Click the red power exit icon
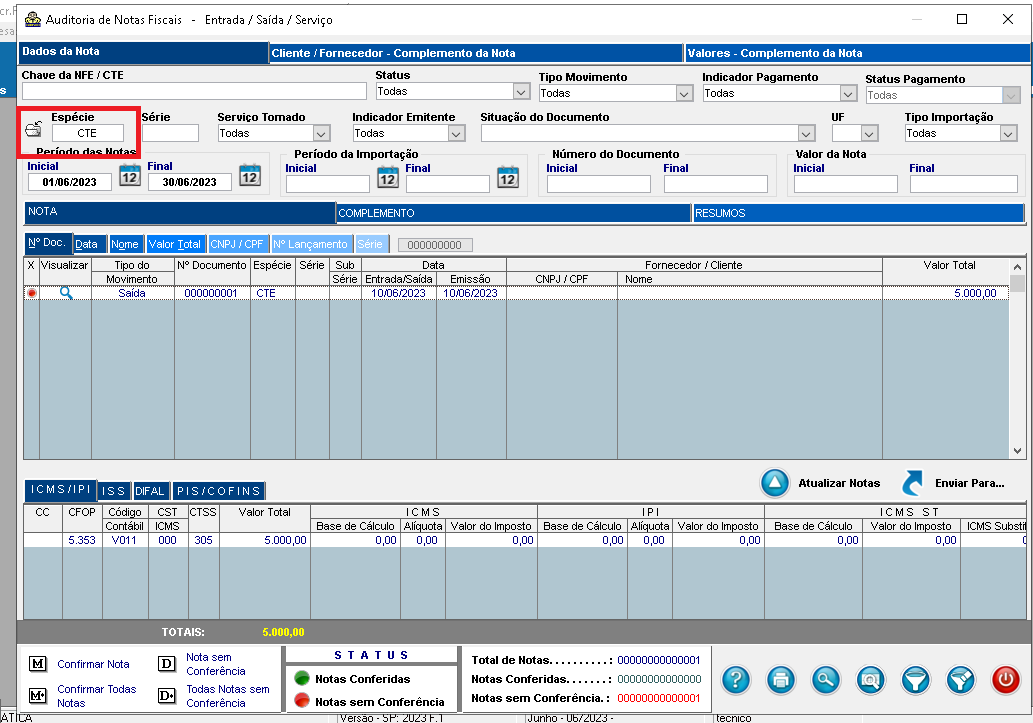The image size is (1033, 723). [1005, 679]
